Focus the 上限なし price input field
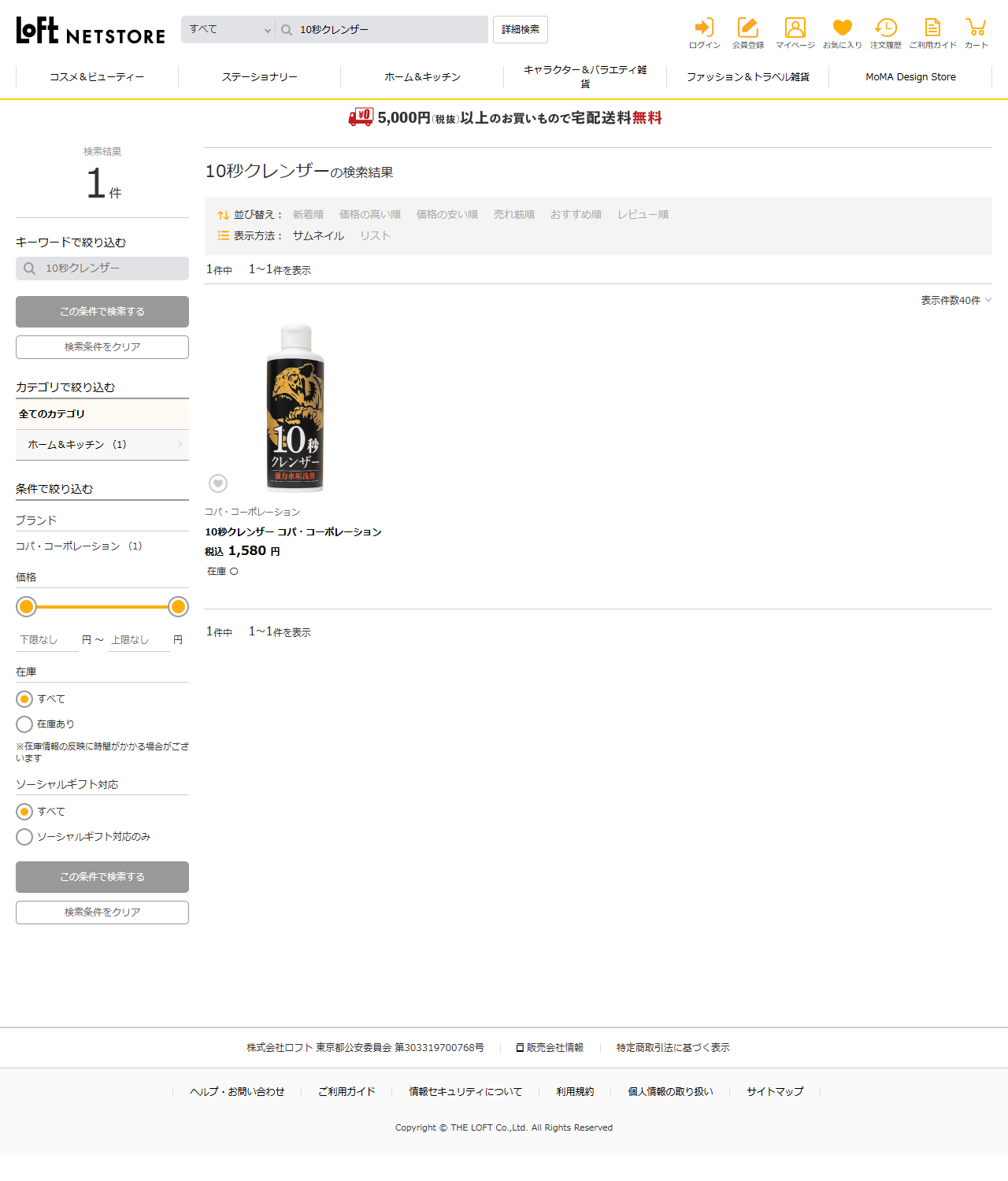This screenshot has width=1008, height=1181. click(x=139, y=640)
